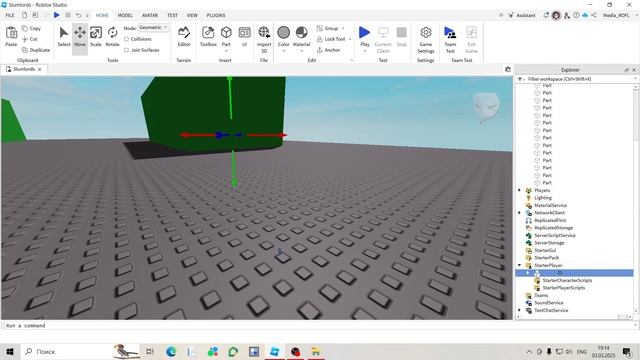Open the Play options dropdown arrow
The image size is (640, 360).
point(364,51)
